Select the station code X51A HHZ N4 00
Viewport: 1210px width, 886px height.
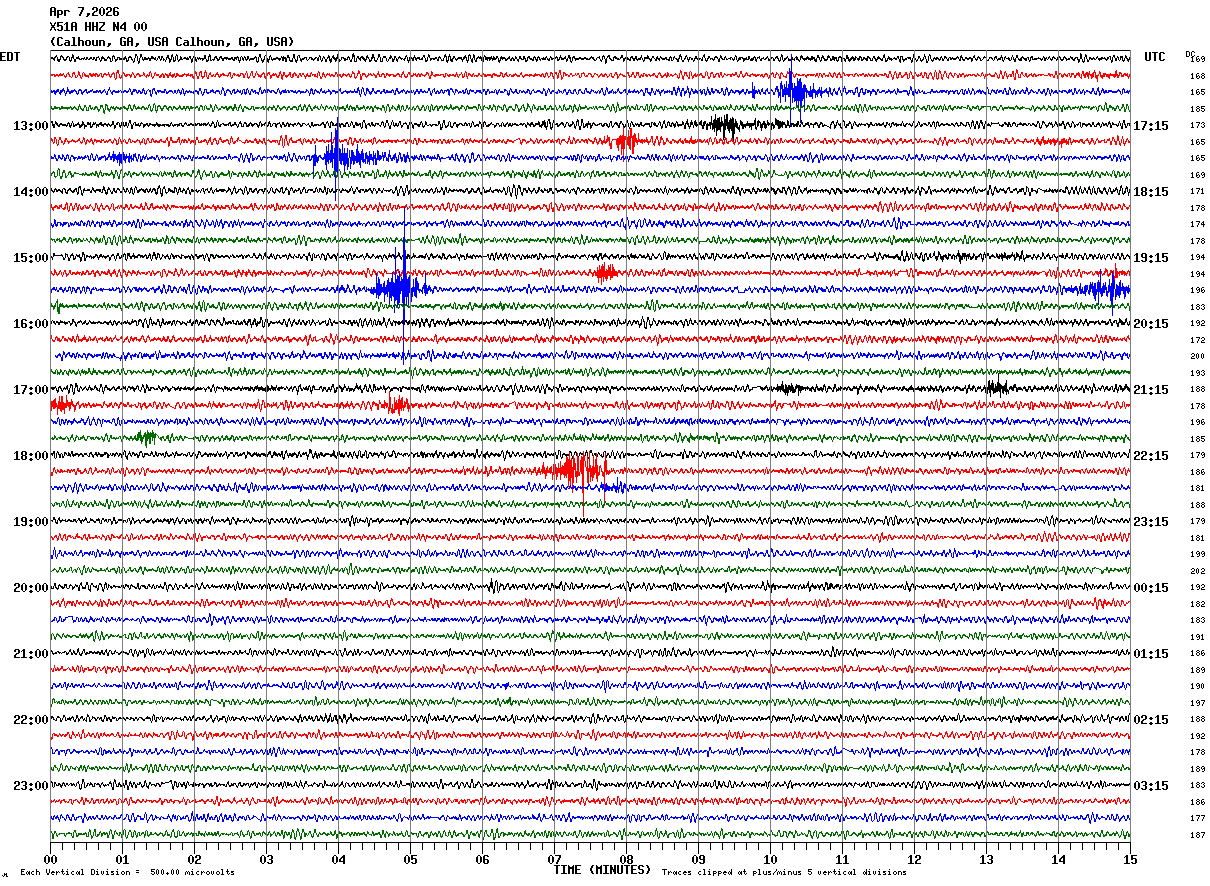98,27
